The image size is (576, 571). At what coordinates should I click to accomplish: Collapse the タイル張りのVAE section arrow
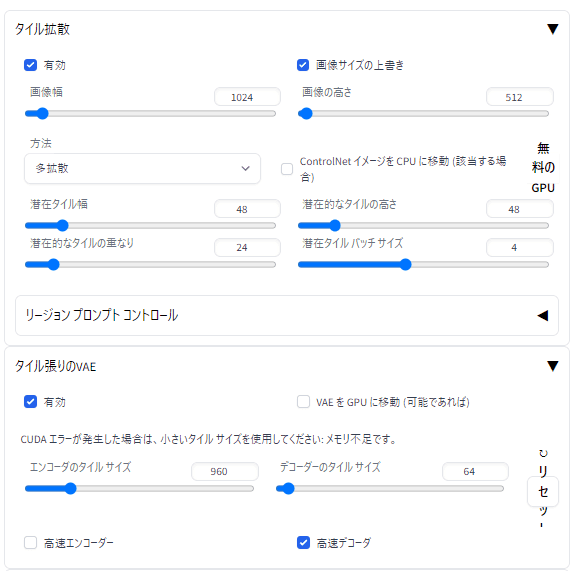coord(552,366)
